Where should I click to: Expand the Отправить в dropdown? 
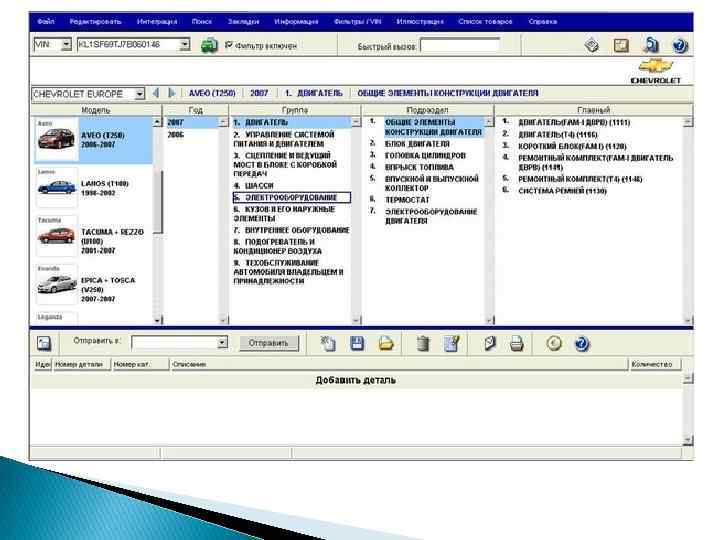[x=222, y=343]
